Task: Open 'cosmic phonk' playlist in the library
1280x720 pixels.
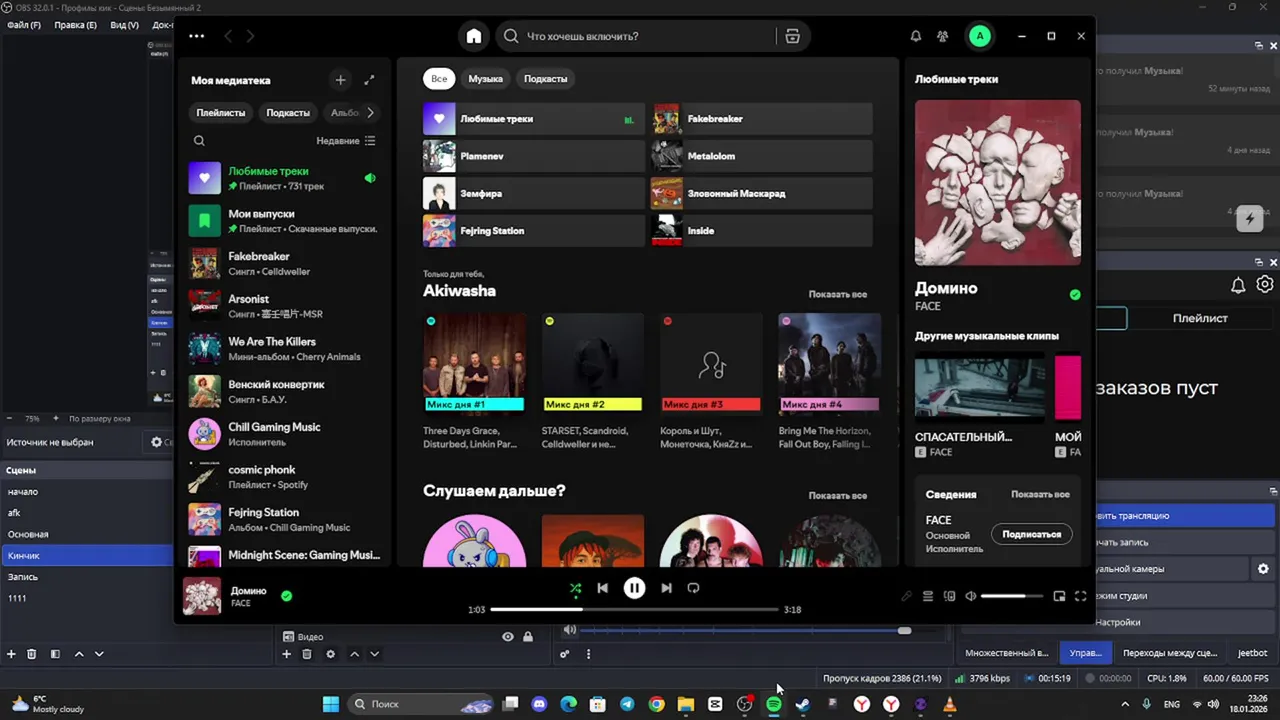Action: 282,477
